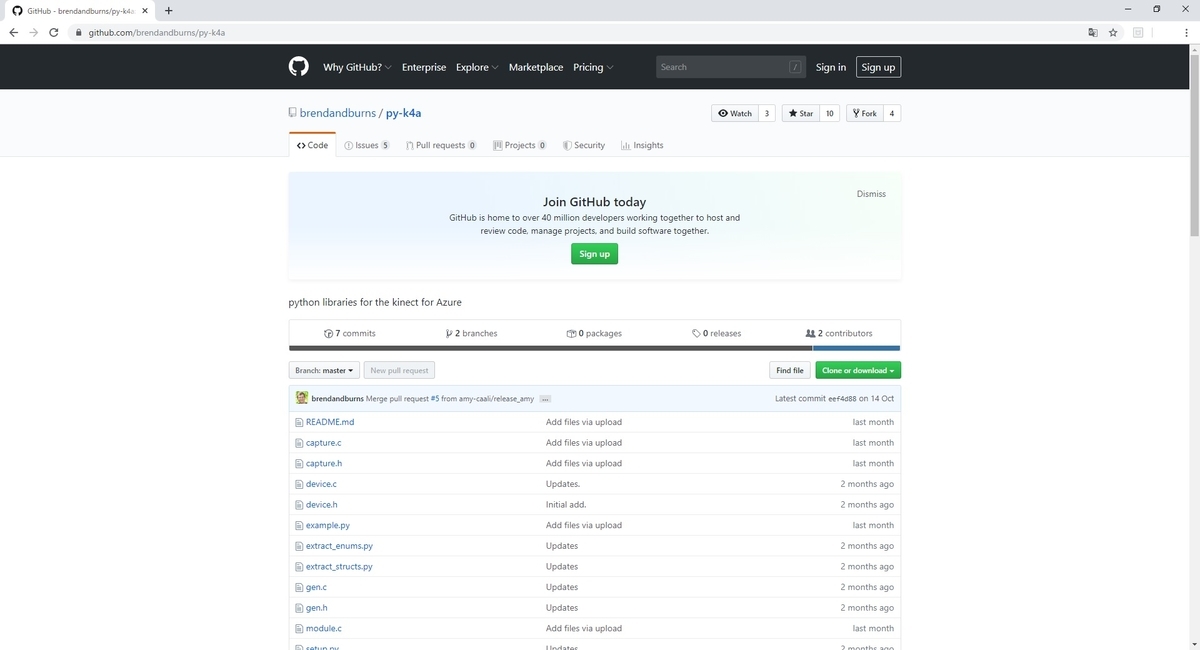
Task: Open the device.c file
Action: [x=321, y=484]
